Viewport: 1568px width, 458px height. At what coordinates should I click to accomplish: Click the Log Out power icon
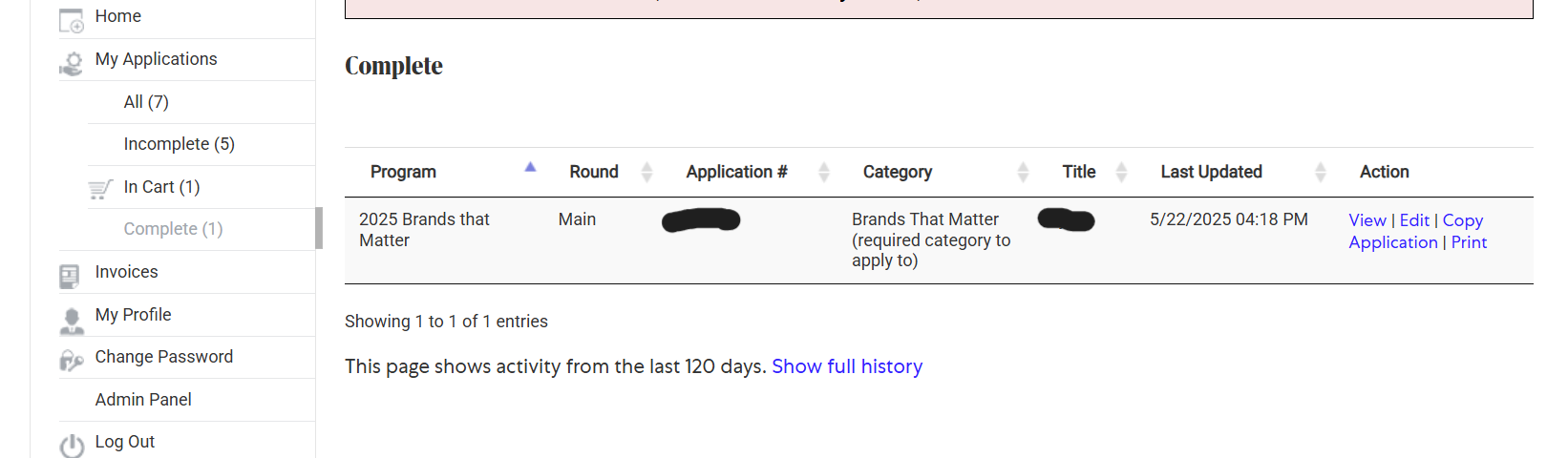pyautogui.click(x=72, y=445)
